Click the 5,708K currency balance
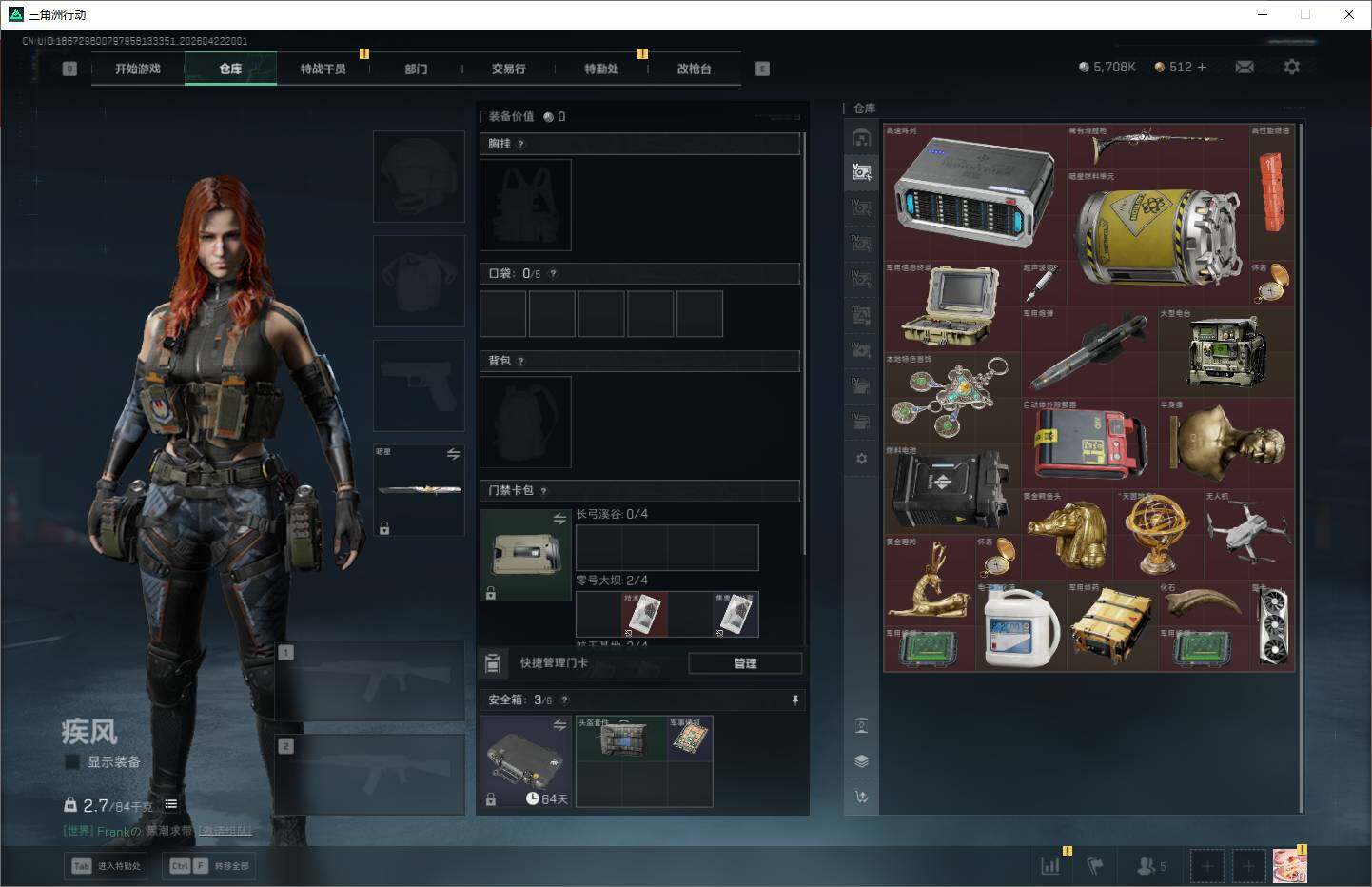 click(x=1107, y=67)
